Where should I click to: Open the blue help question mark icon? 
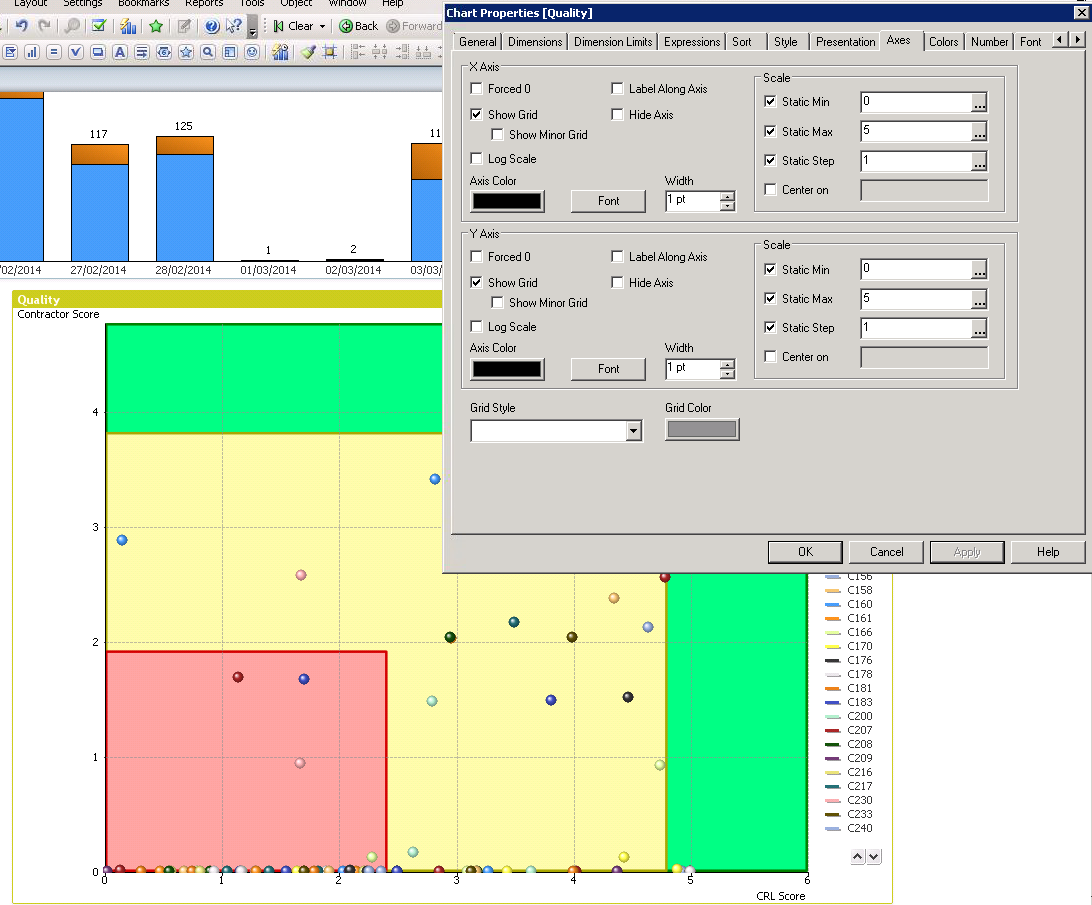tap(212, 26)
